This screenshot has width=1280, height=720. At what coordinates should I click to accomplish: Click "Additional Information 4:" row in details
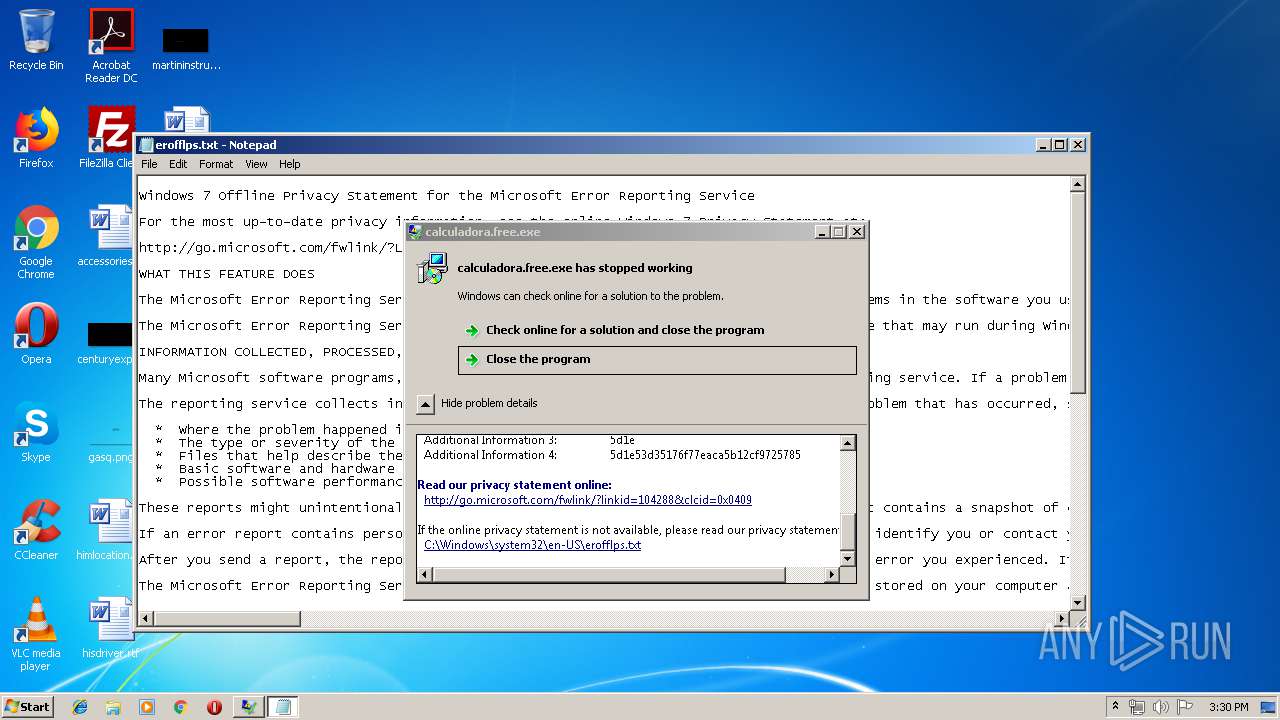tap(612, 455)
